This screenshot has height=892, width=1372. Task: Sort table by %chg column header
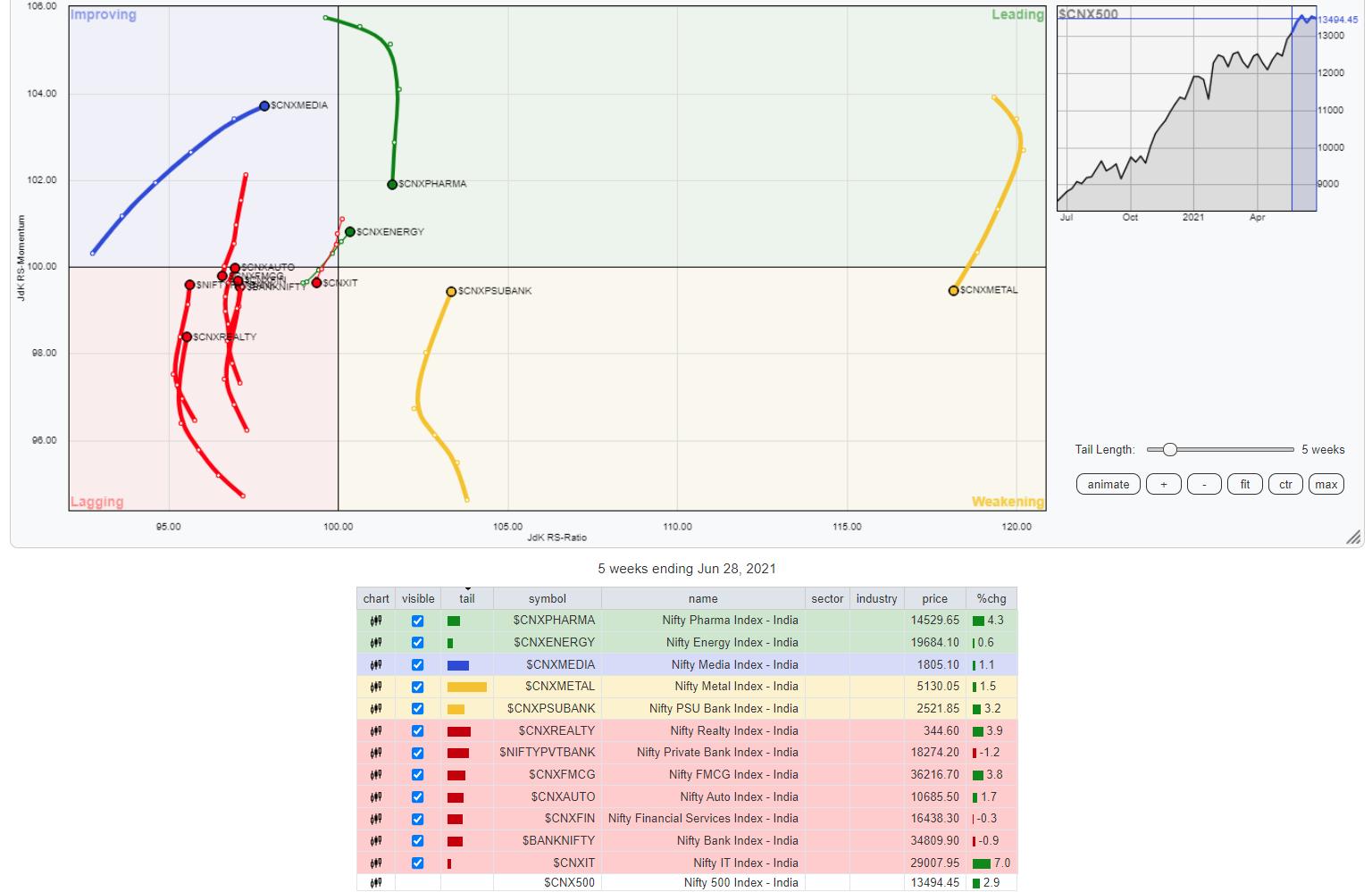pos(991,599)
